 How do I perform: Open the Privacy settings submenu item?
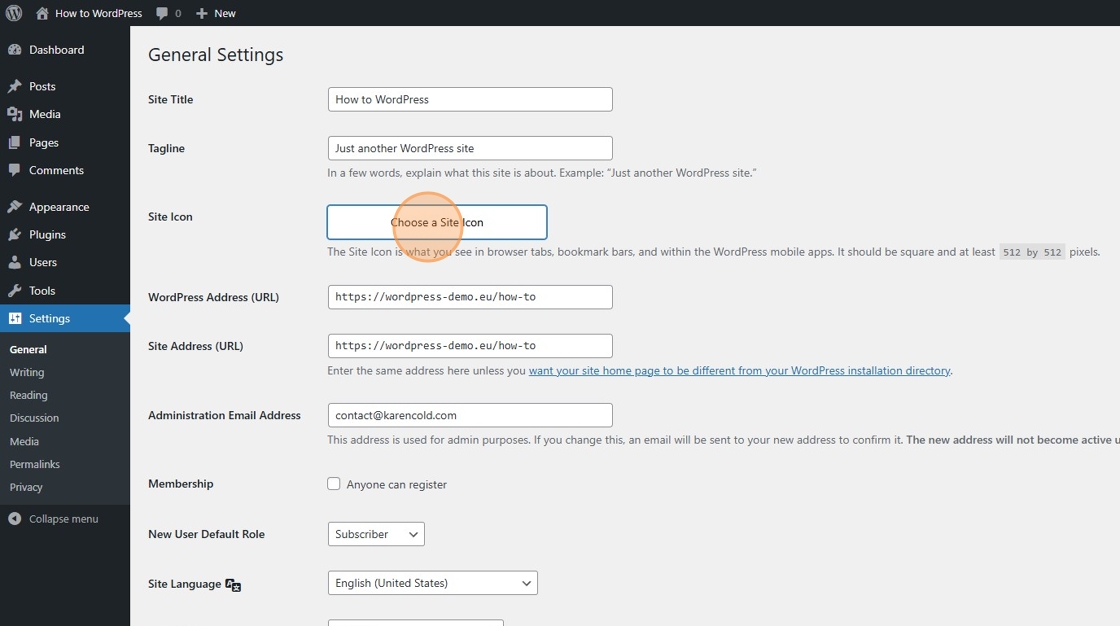tap(26, 487)
